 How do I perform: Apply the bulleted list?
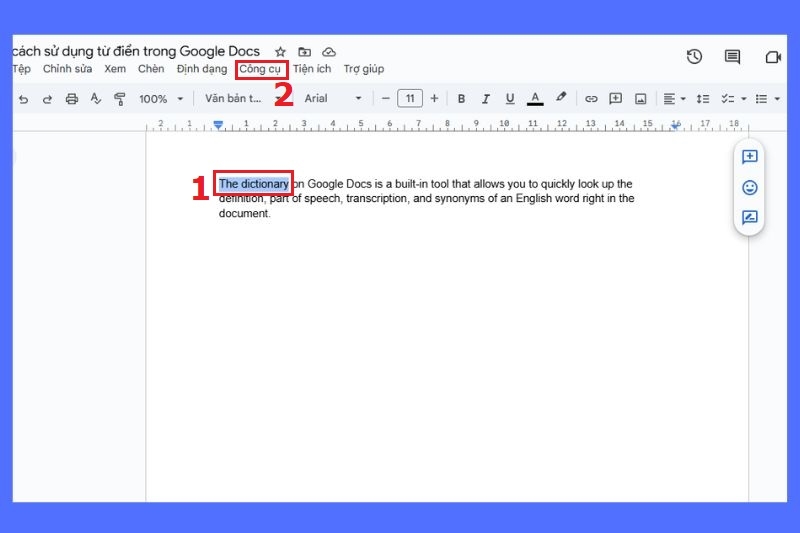[761, 99]
